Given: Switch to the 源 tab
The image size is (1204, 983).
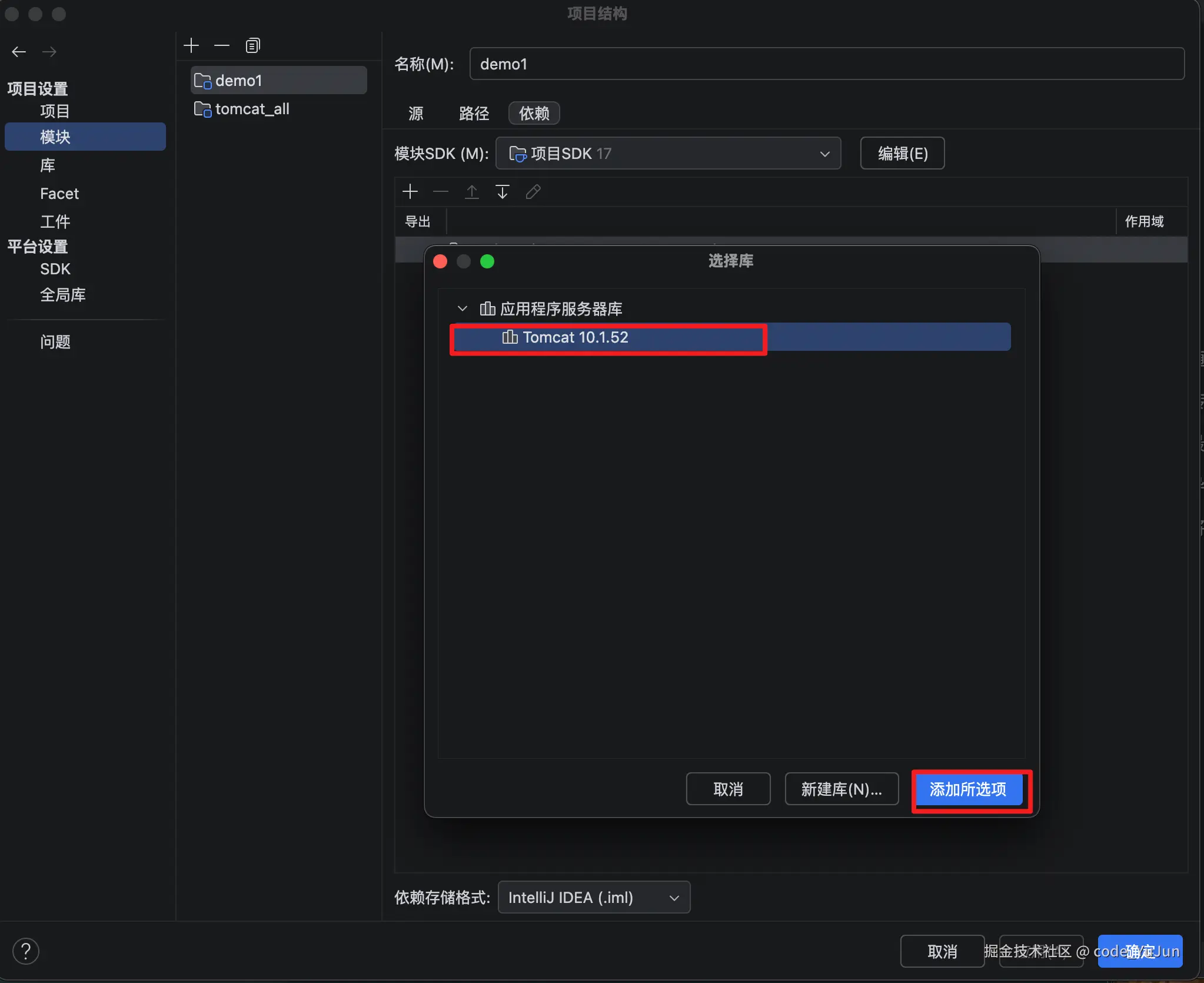Looking at the screenshot, I should [416, 113].
